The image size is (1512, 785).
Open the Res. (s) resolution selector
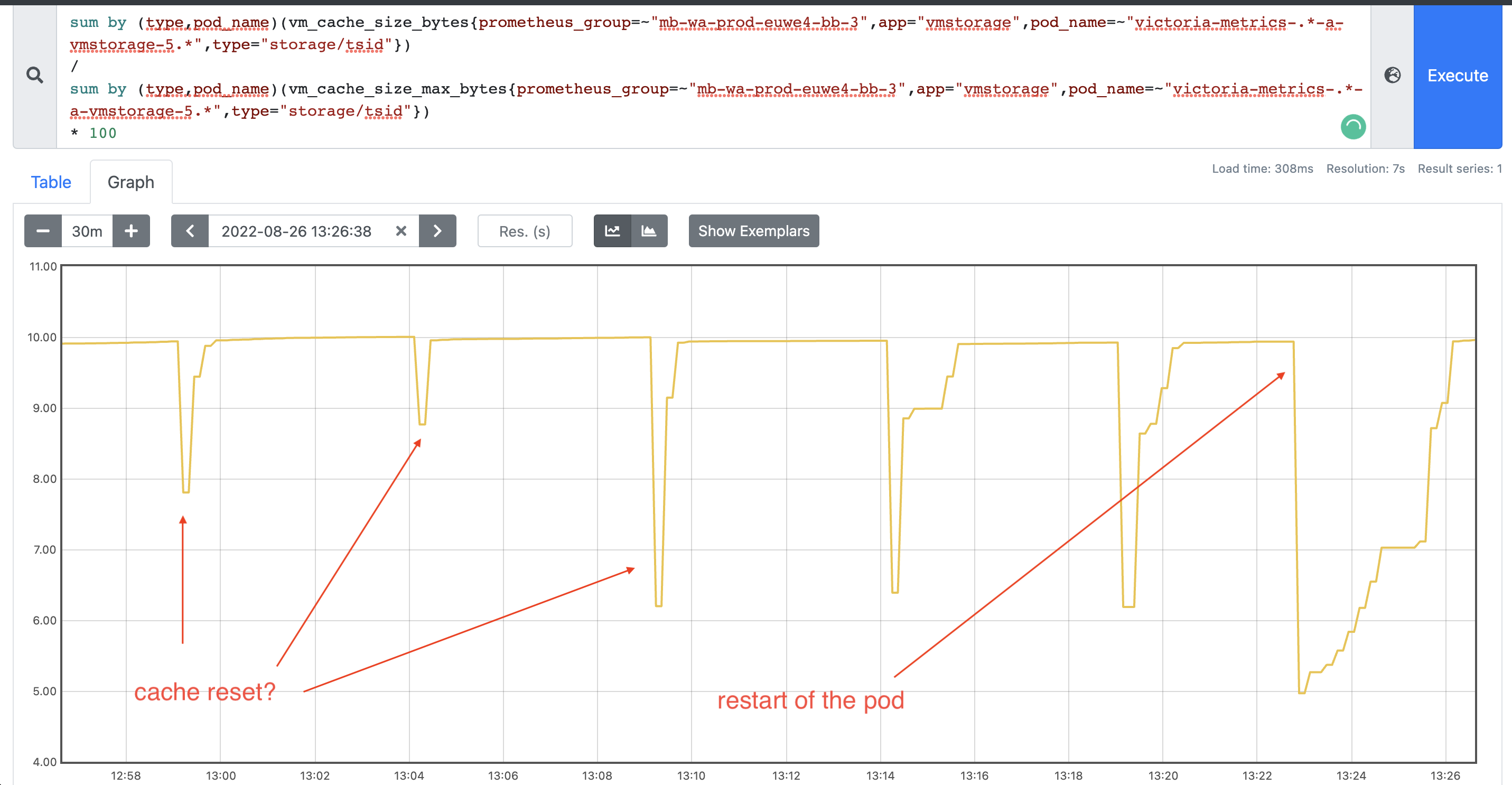tap(524, 231)
